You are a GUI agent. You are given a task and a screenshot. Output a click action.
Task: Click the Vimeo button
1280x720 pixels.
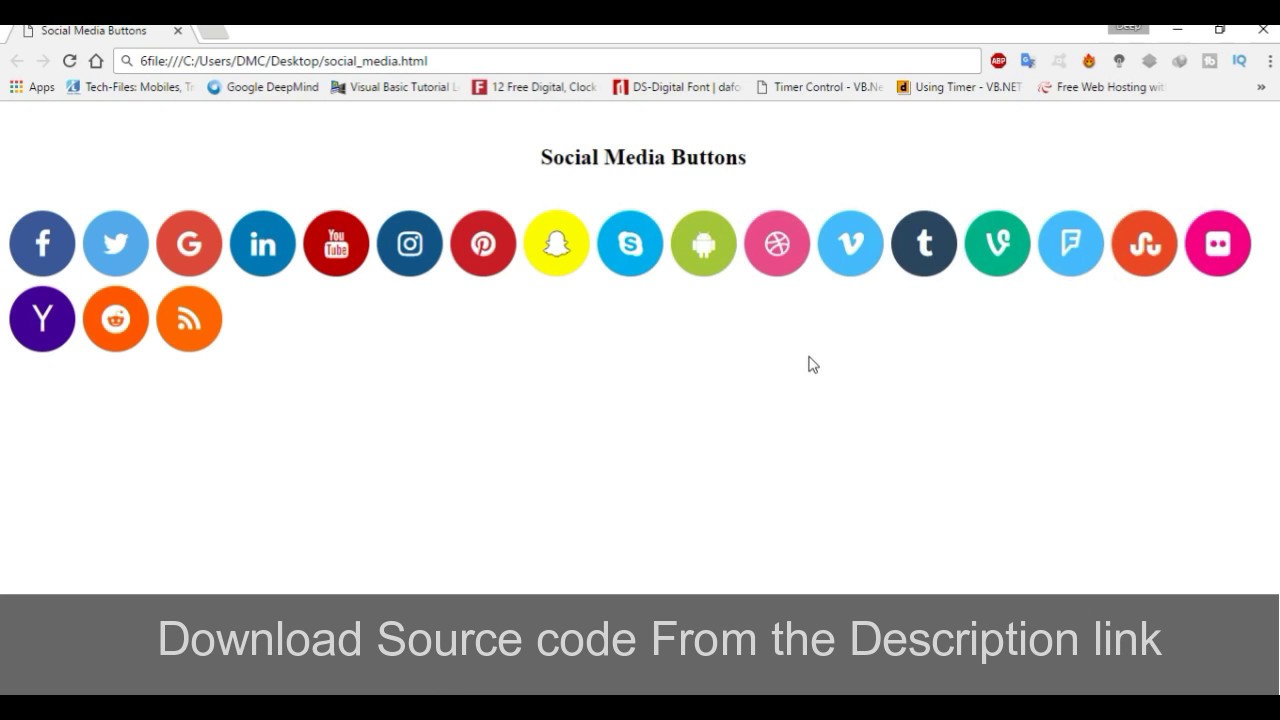click(x=851, y=243)
